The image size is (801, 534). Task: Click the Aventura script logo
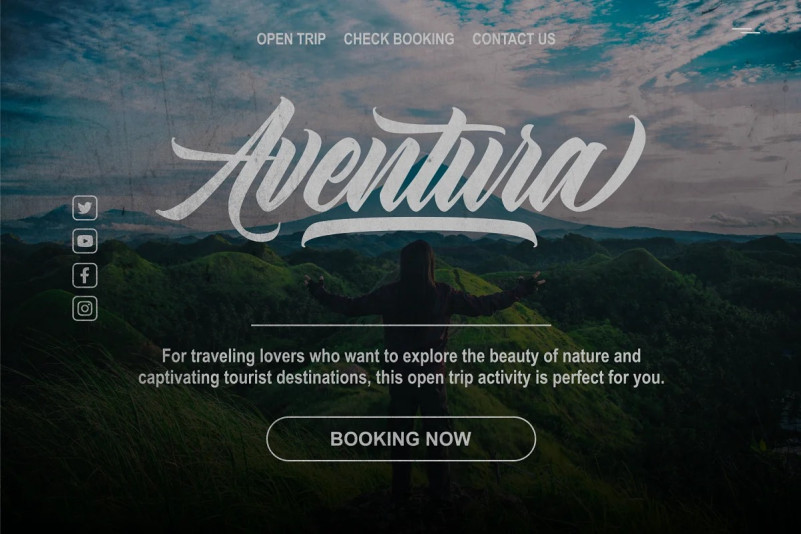tap(401, 172)
